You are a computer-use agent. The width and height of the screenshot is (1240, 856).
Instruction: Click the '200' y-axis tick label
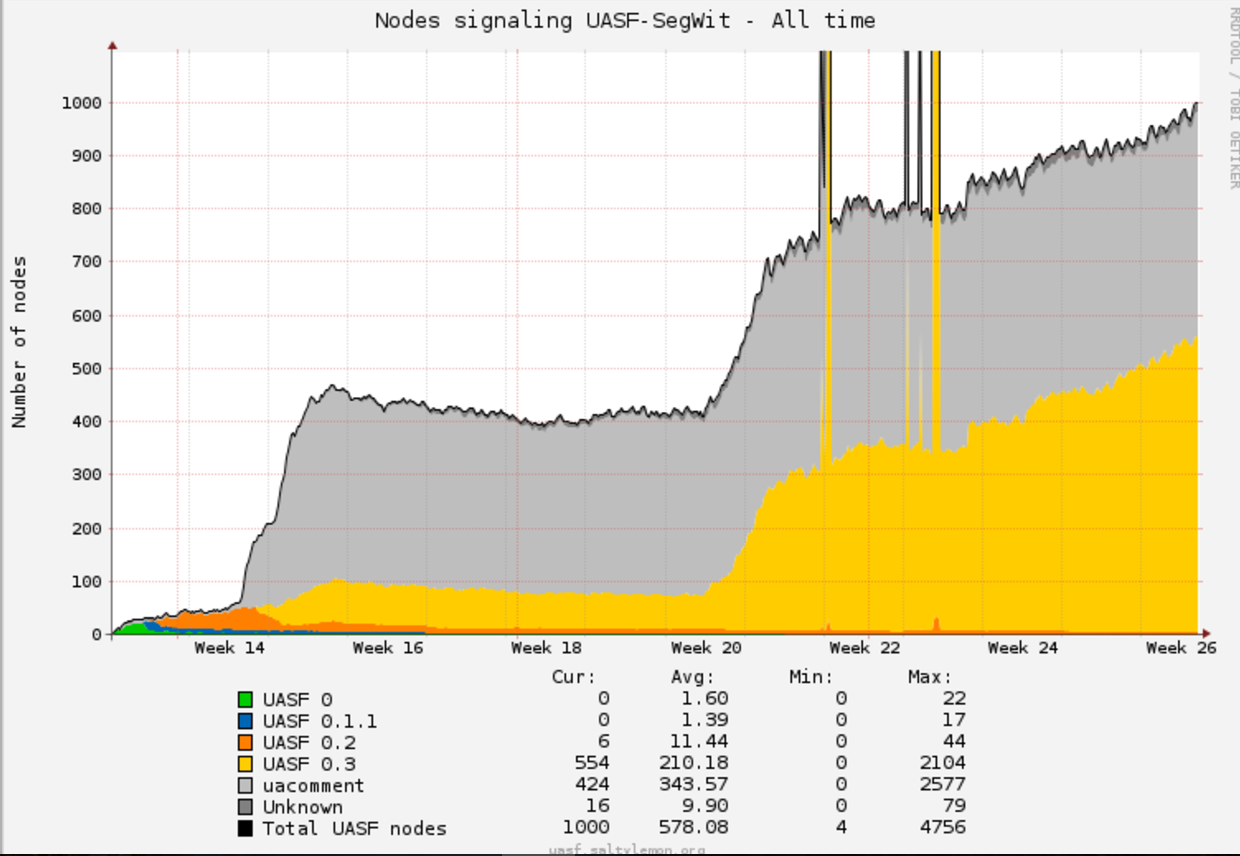pyautogui.click(x=86, y=528)
